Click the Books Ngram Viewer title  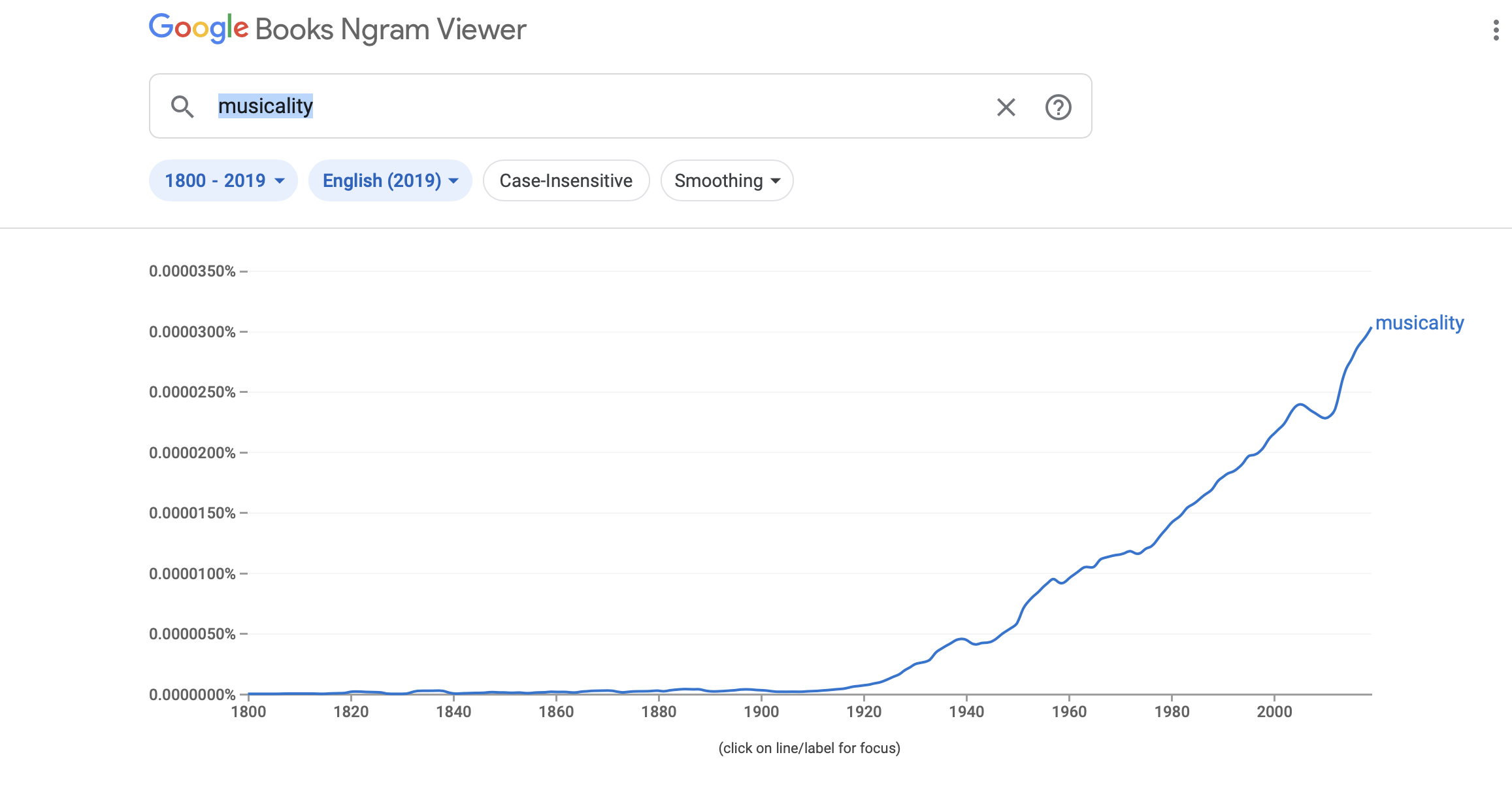[x=390, y=29]
